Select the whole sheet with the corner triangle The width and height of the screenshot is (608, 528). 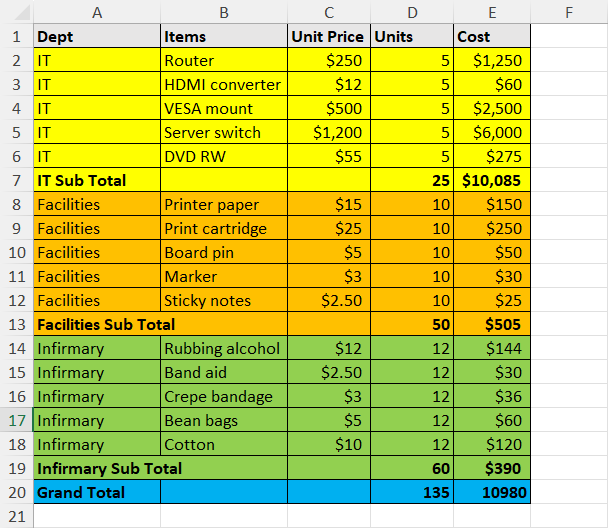click(22, 13)
